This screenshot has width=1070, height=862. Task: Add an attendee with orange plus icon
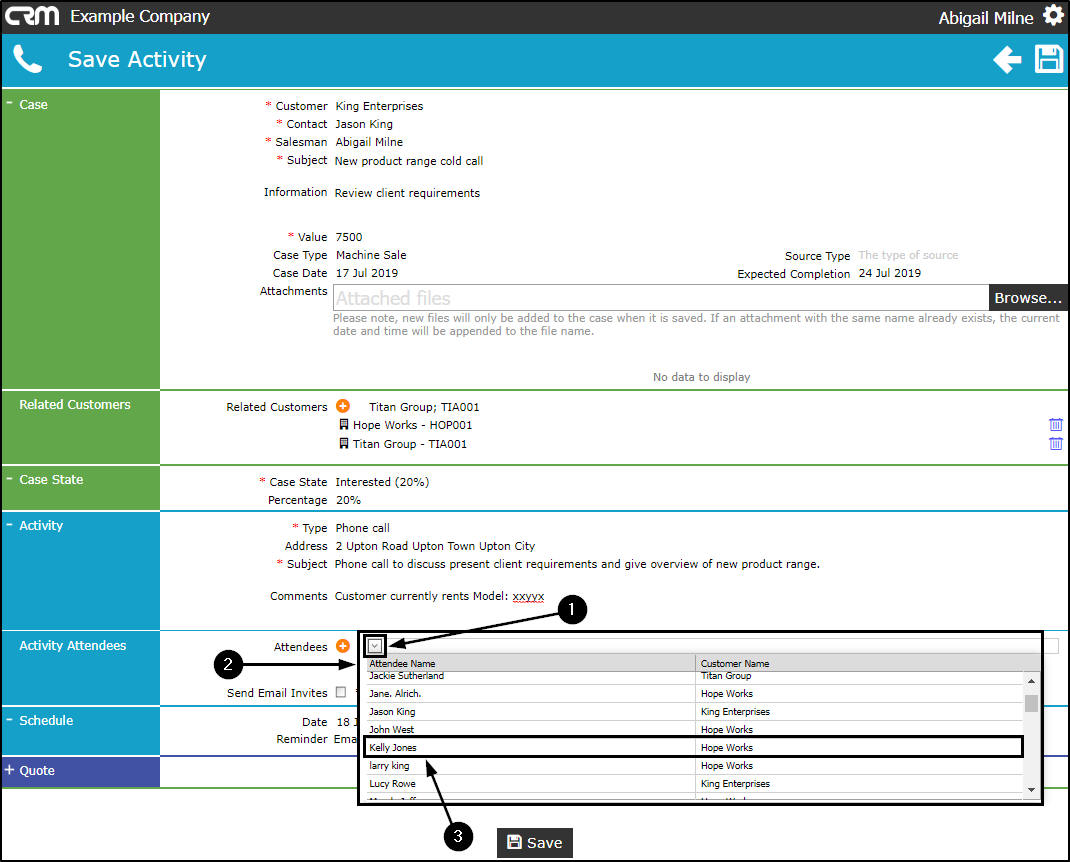343,646
